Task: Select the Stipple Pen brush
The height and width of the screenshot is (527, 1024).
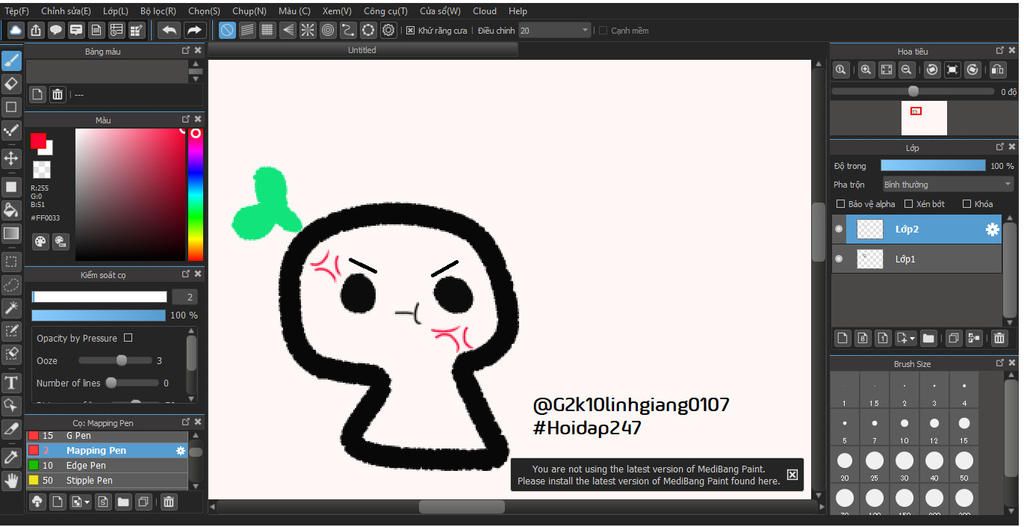Action: pyautogui.click(x=107, y=481)
